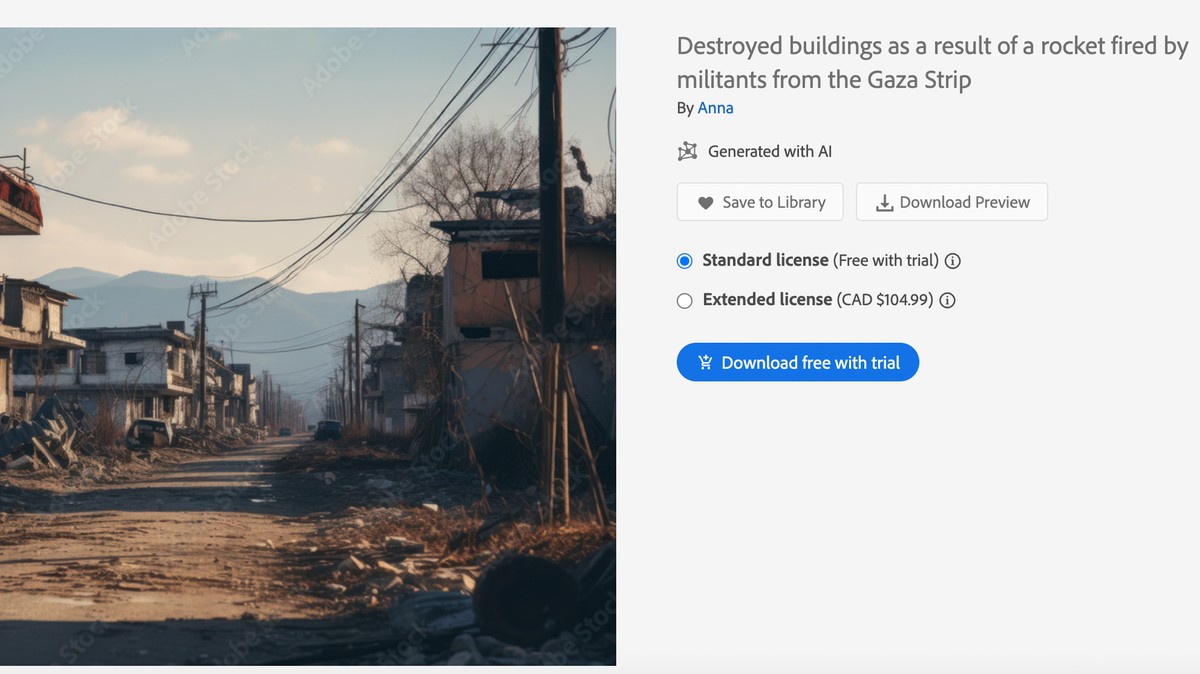Click the Free with trial text
This screenshot has width=1200, height=674.
[x=885, y=260]
